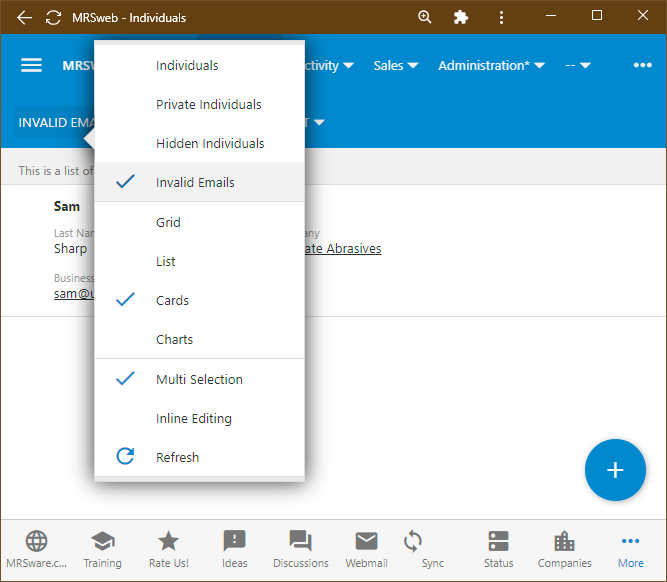This screenshot has width=667, height=582.
Task: Open the Abrasives company link
Action: coord(343,248)
